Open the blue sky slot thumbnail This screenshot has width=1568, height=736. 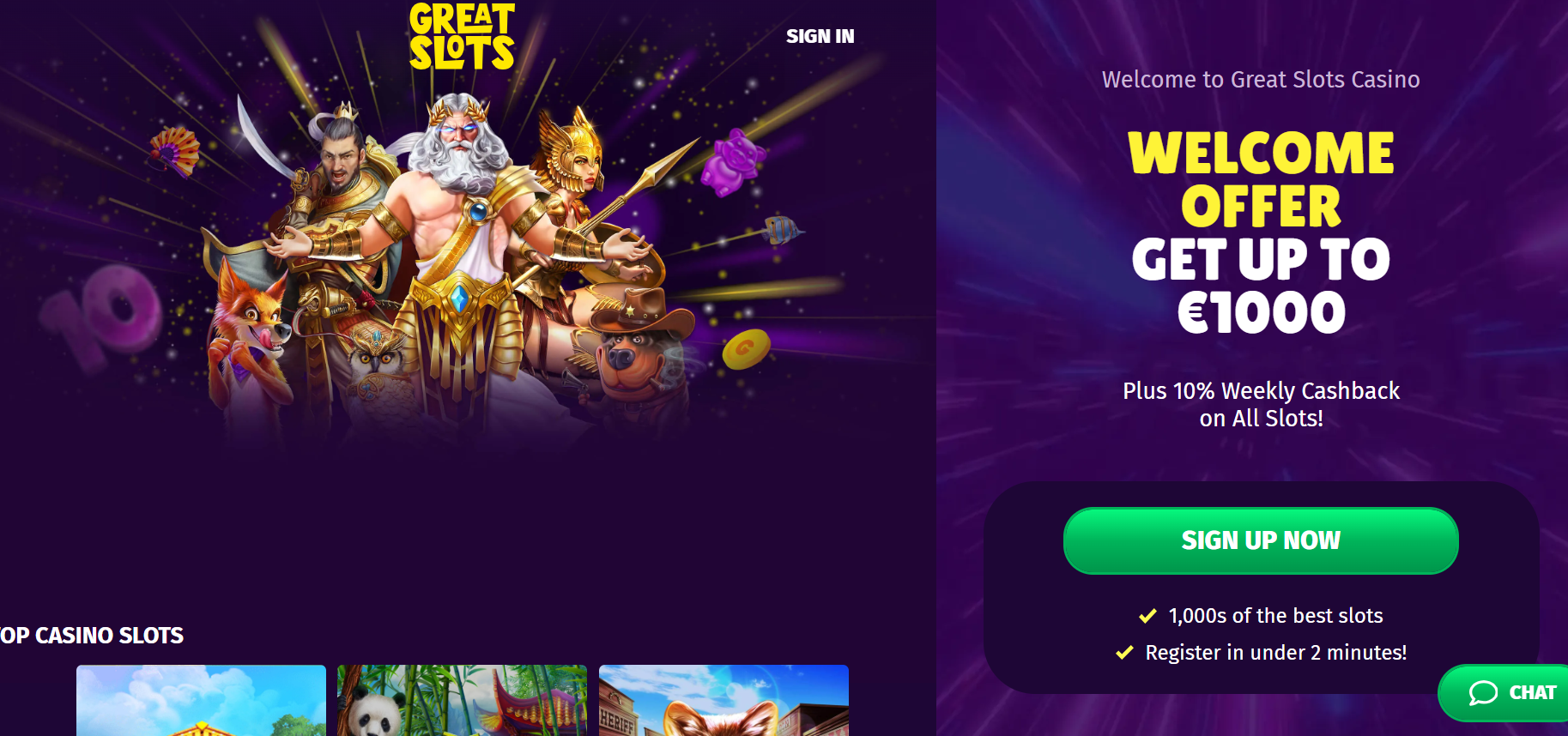[x=201, y=700]
